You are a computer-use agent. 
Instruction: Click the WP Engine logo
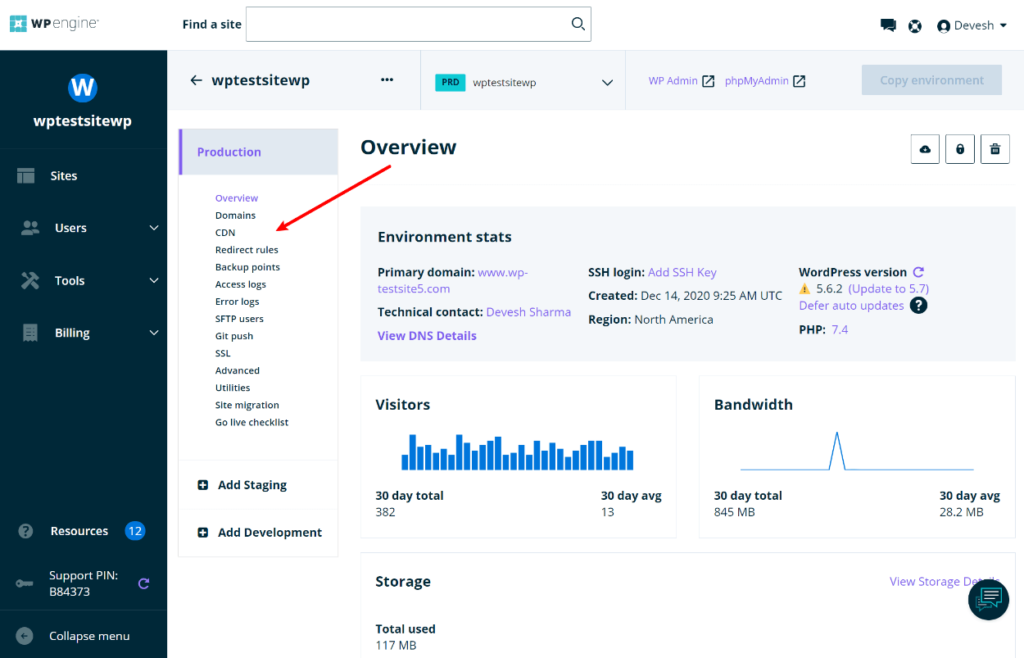tap(53, 22)
